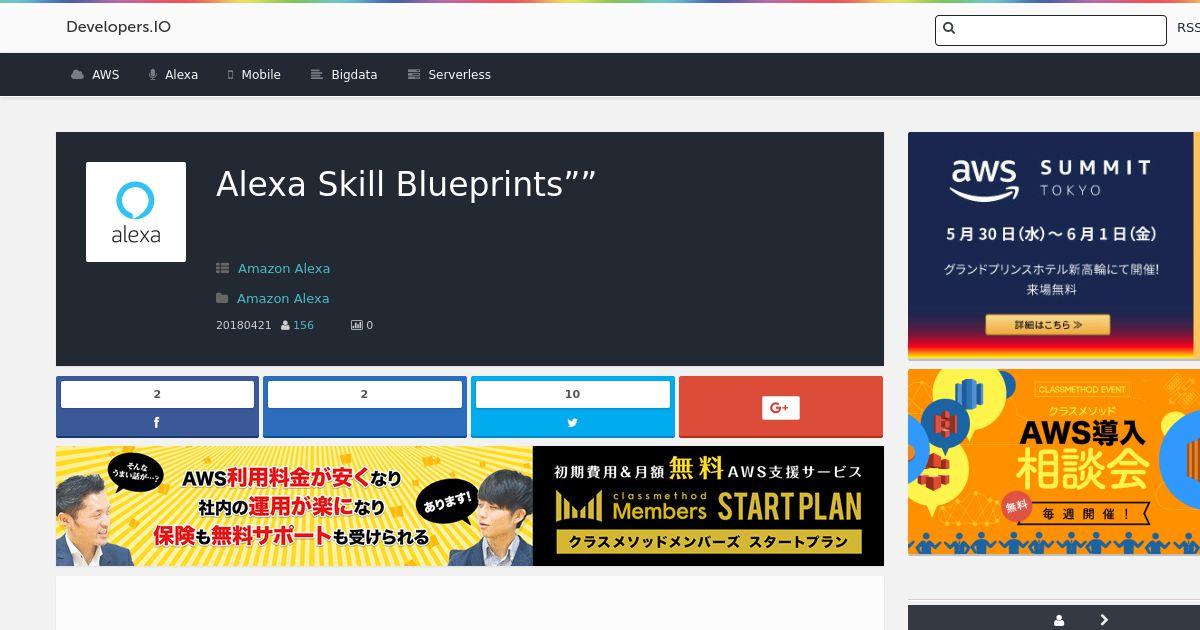Viewport: 1200px width, 630px height.
Task: Click the Facebook f icon
Action: pos(157,423)
